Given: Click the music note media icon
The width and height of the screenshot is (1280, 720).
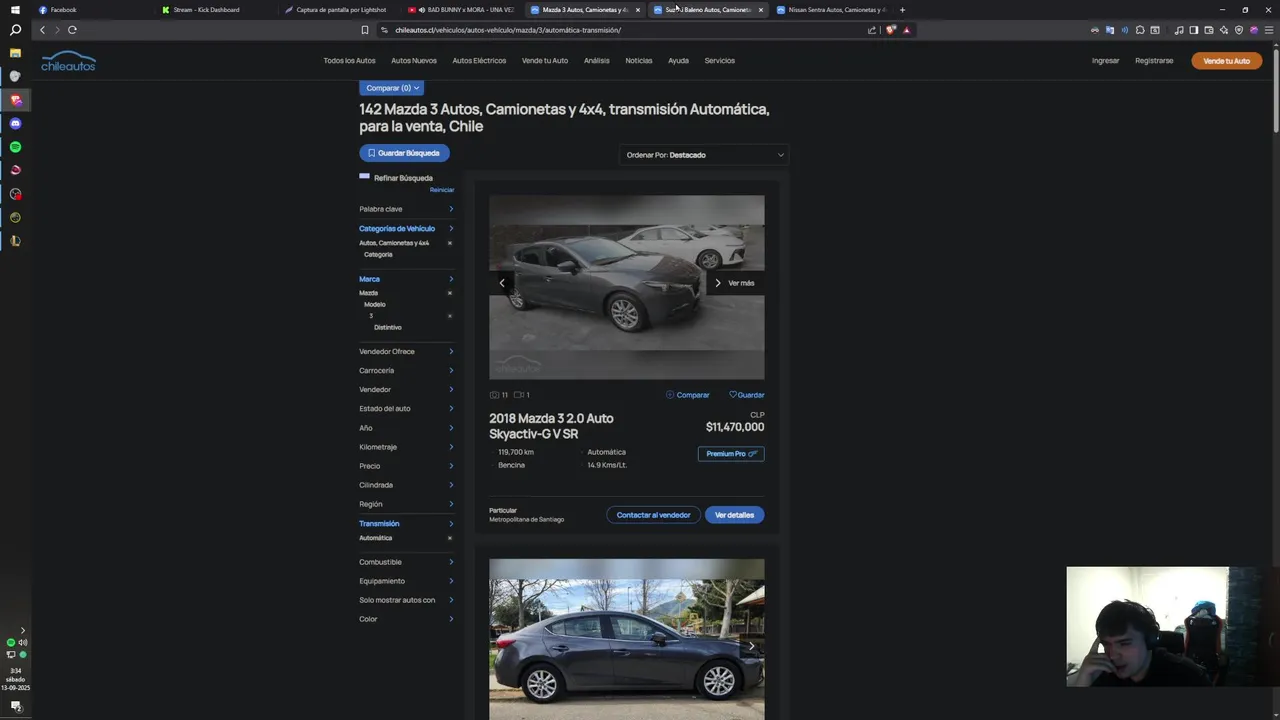Looking at the screenshot, I should 1179,30.
